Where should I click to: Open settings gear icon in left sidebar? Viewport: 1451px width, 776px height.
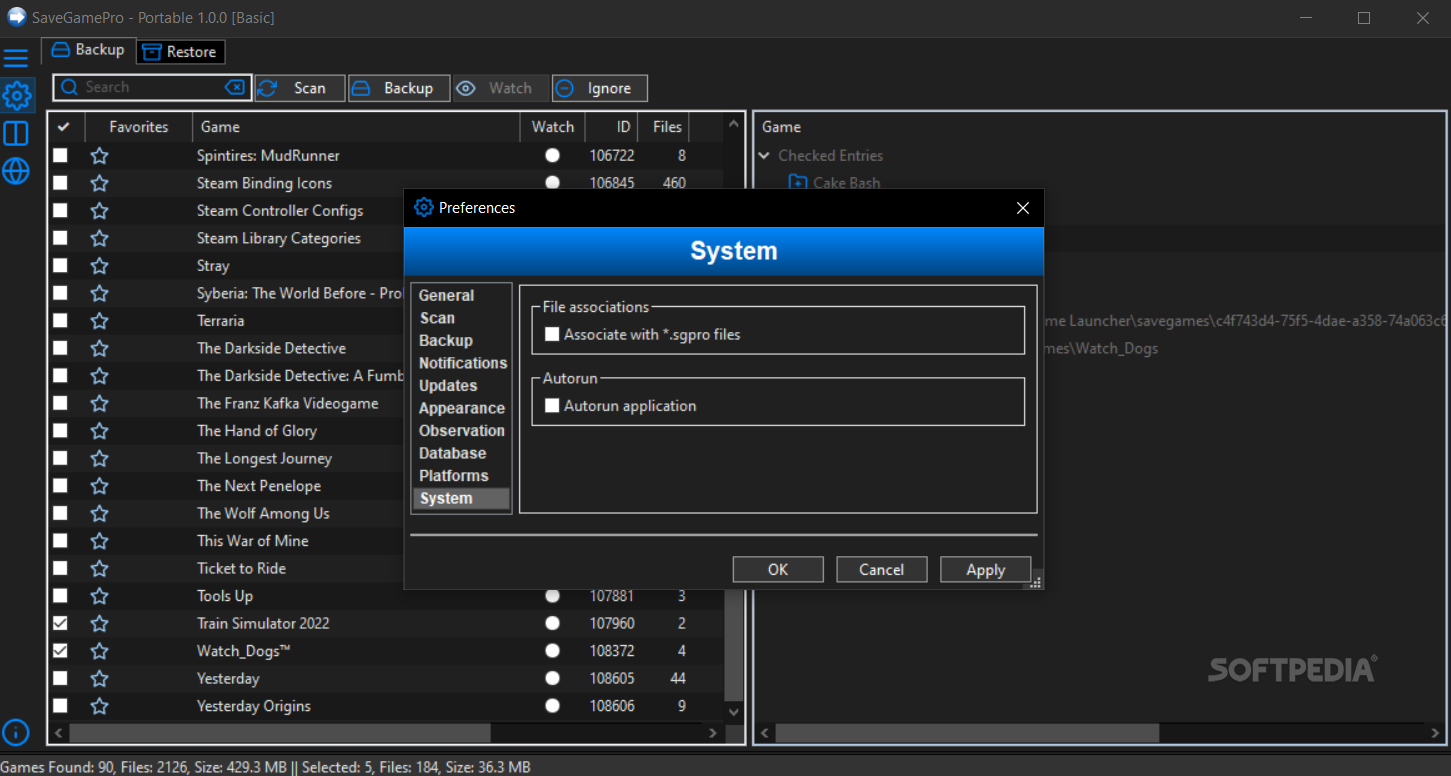click(x=17, y=96)
